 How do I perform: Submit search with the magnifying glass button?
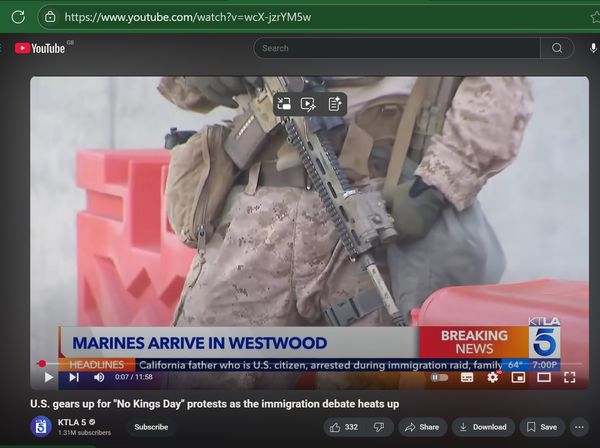click(x=557, y=48)
